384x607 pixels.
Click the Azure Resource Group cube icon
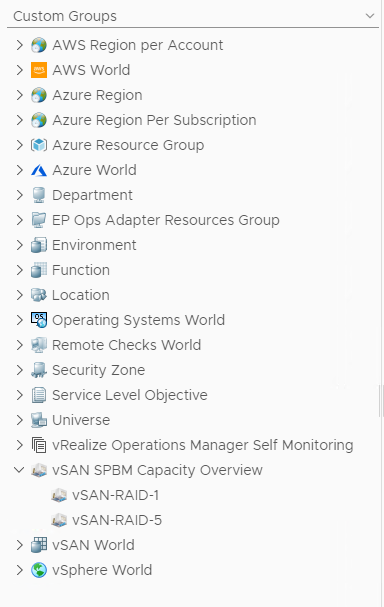(39, 145)
